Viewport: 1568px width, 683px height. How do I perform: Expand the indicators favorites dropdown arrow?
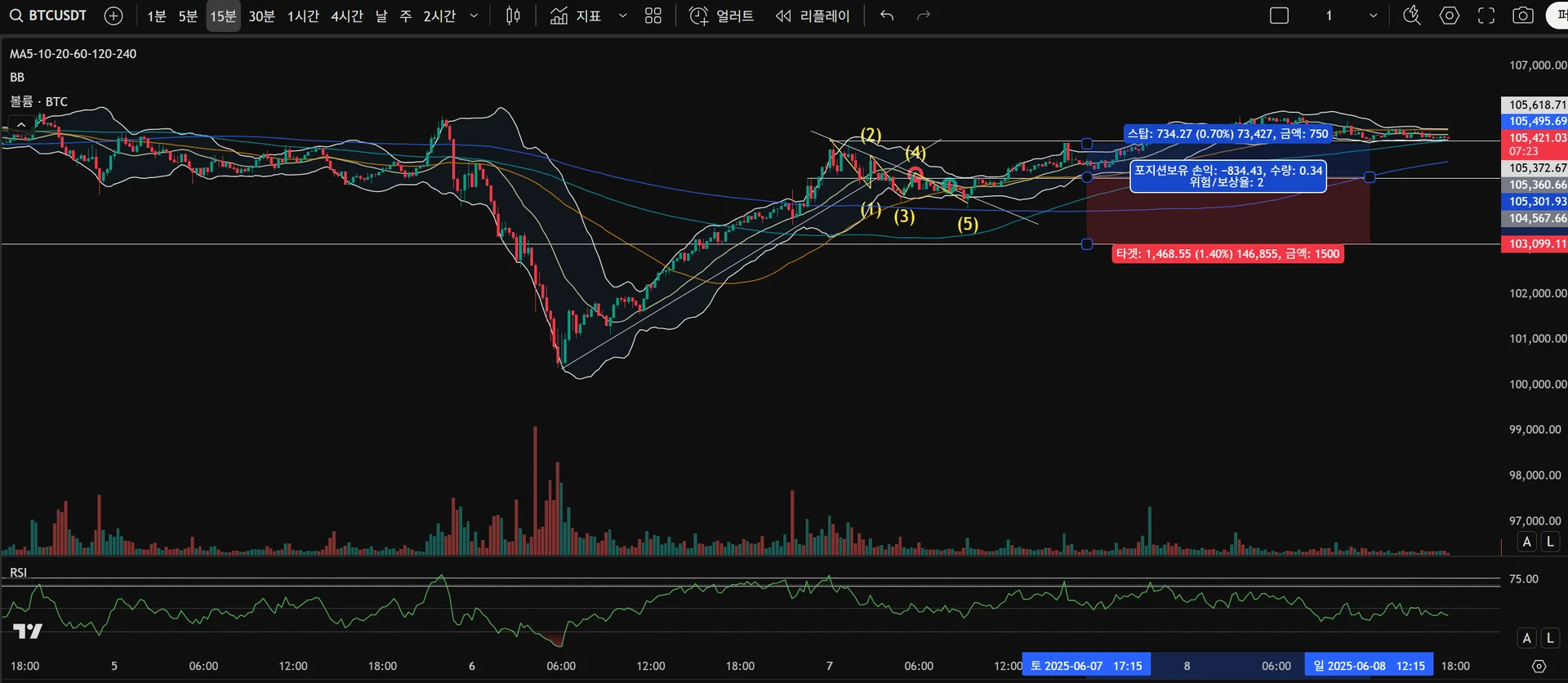click(x=623, y=16)
